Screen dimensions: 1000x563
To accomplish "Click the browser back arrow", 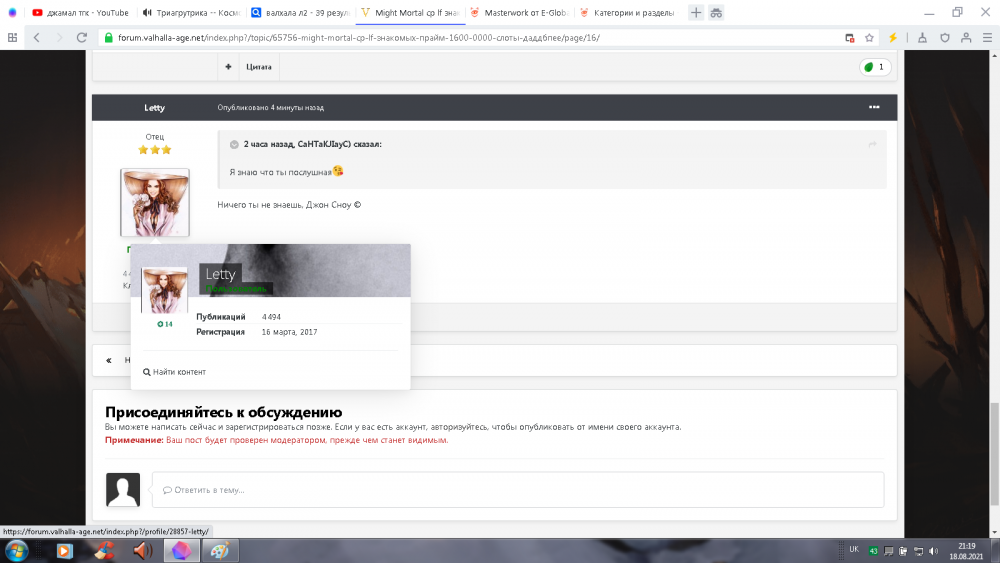I will (36, 37).
